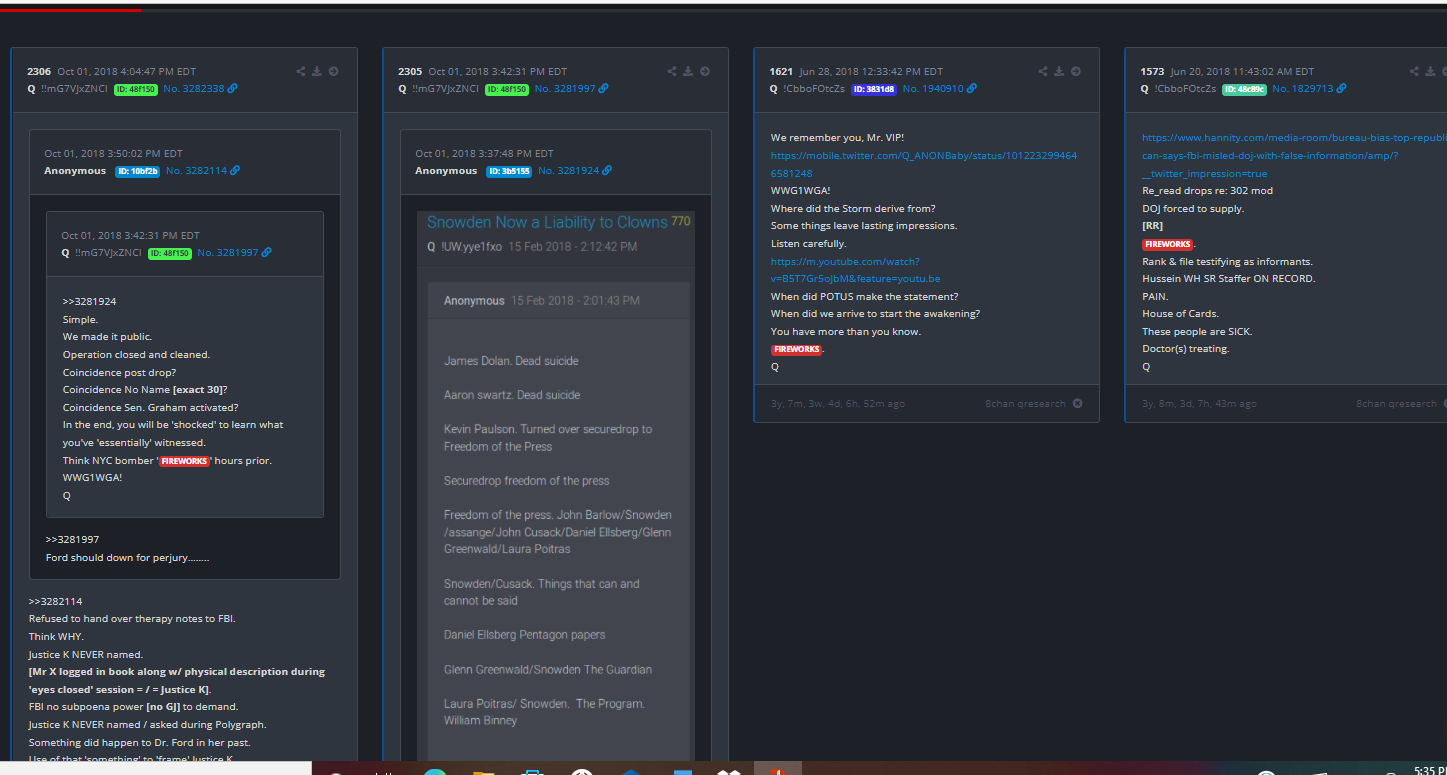Screen dimensions: 1447x775
Task: Click FIREWORKS tag in post 1573
Action: (x=1167, y=244)
